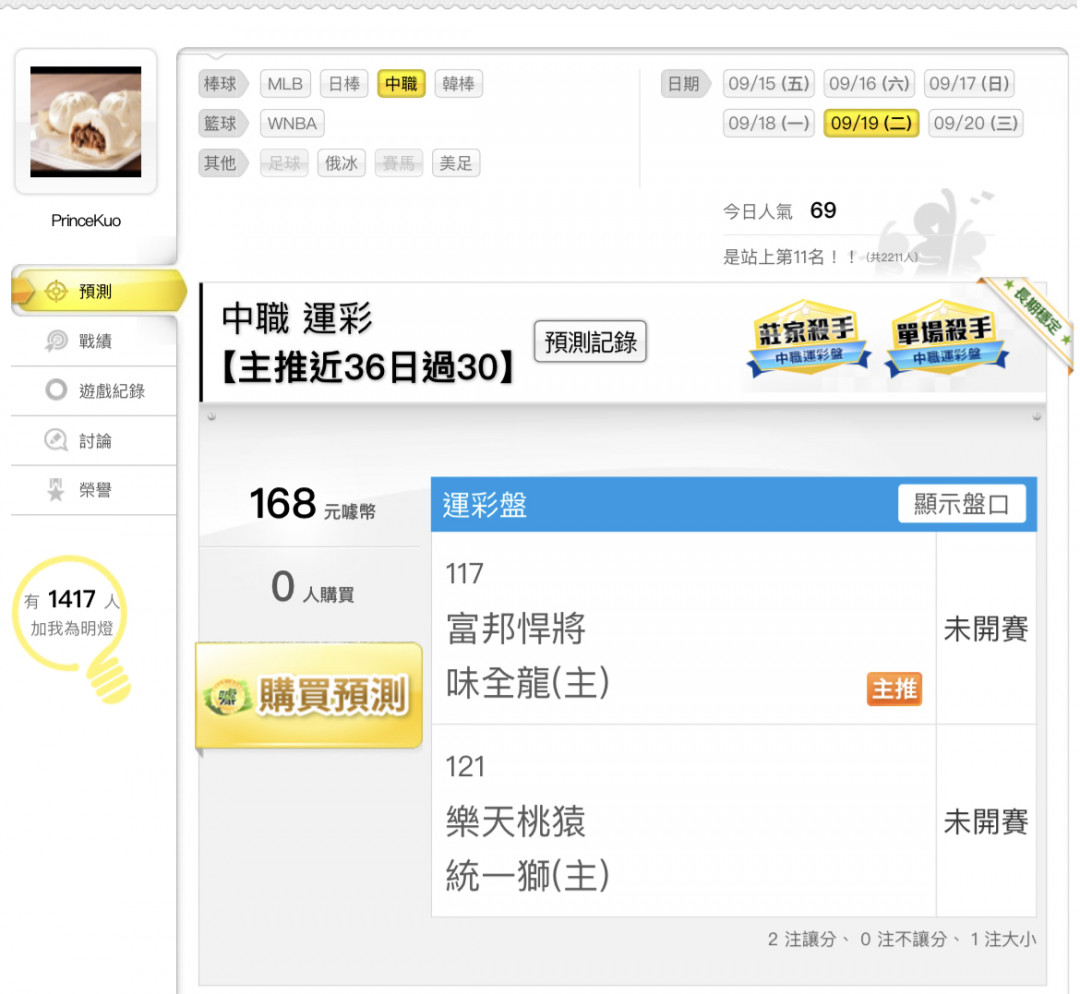Click the 單場殺手 badge icon
The height and width of the screenshot is (994, 1080).
pyautogui.click(x=946, y=338)
